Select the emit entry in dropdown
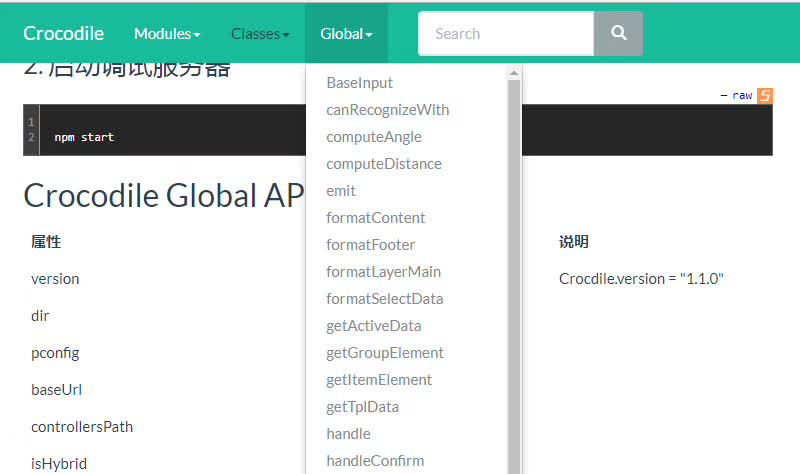This screenshot has height=474, width=800. pos(341,191)
